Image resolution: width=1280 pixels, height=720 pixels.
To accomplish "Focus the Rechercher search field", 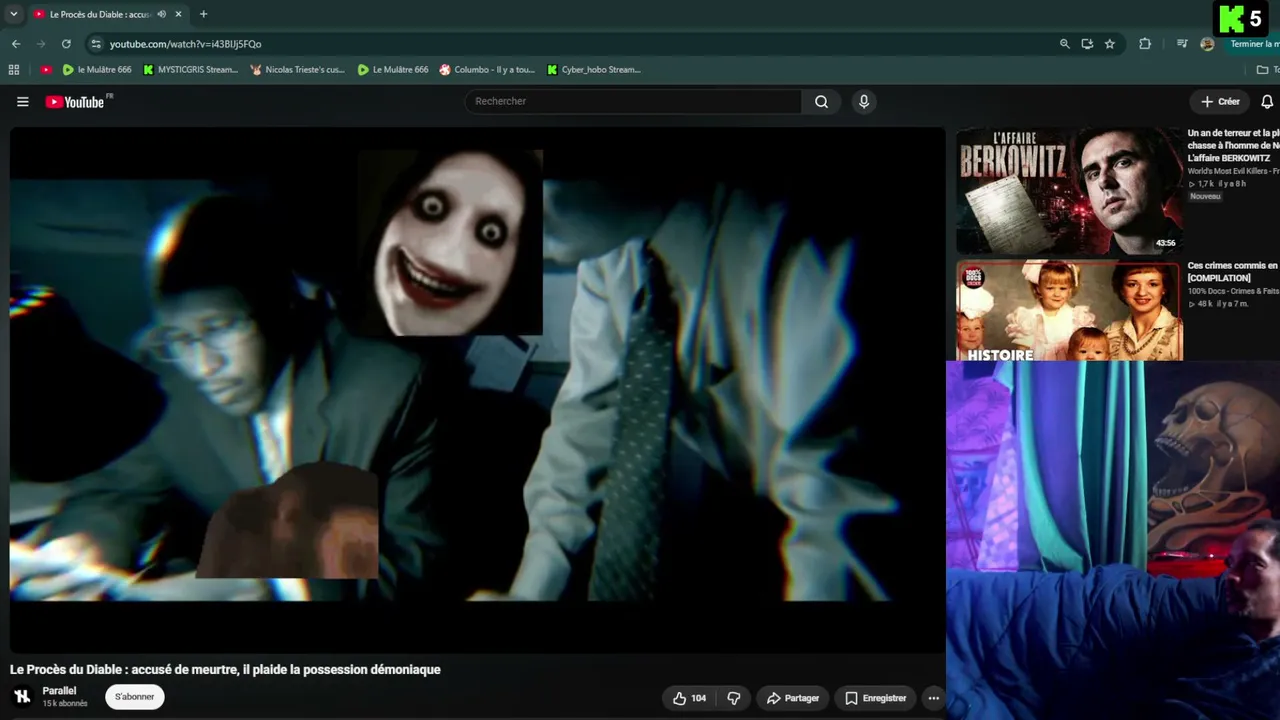I will tap(633, 101).
